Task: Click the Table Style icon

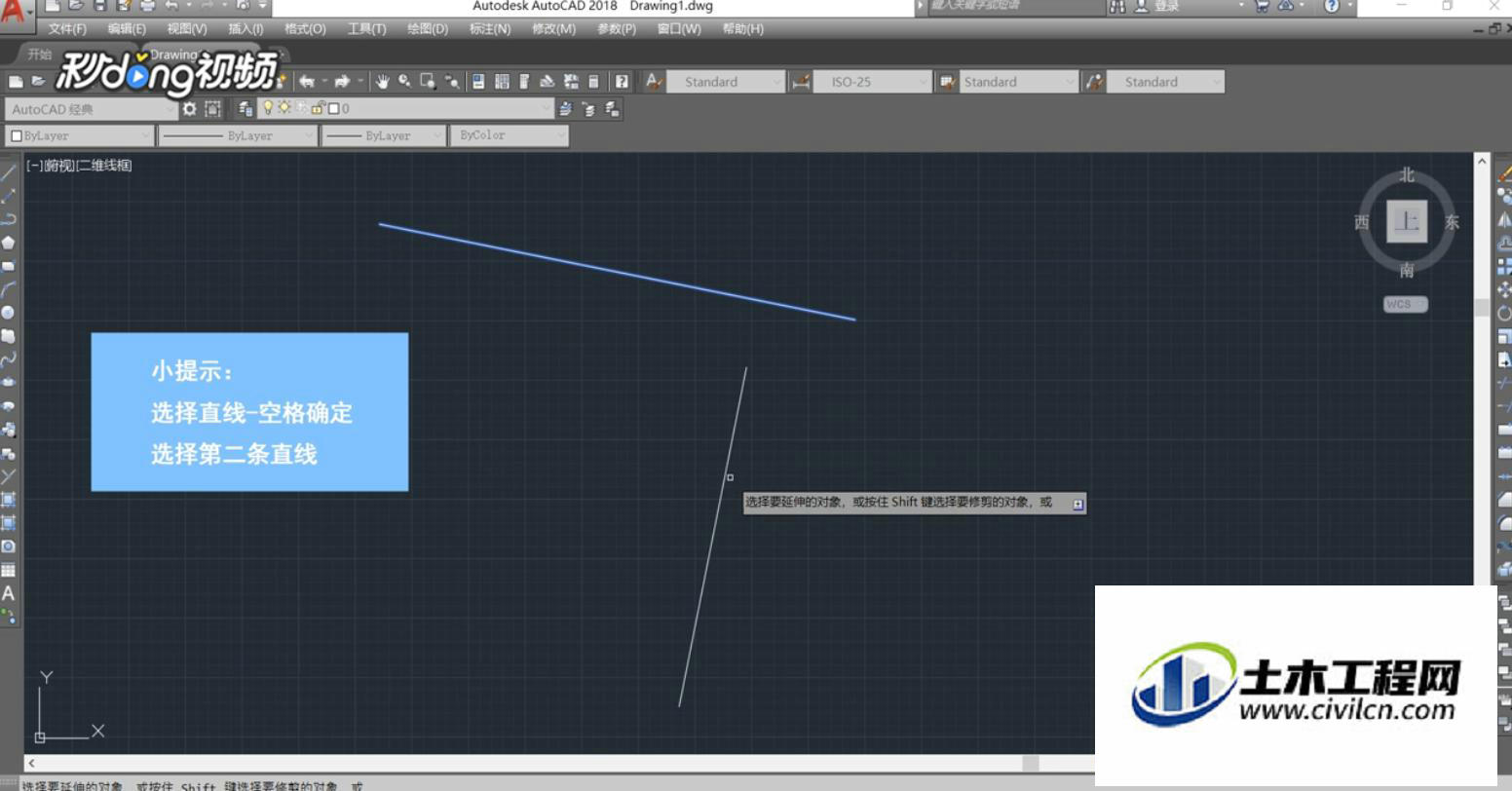Action: click(x=947, y=82)
